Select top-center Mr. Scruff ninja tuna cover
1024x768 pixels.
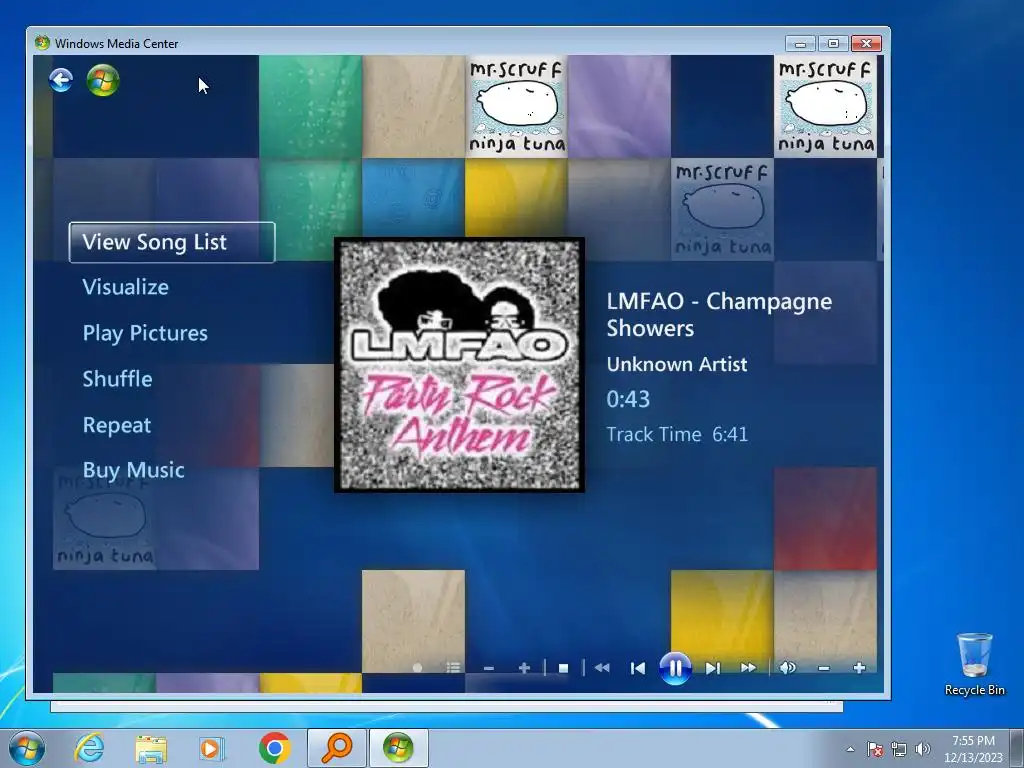(517, 106)
